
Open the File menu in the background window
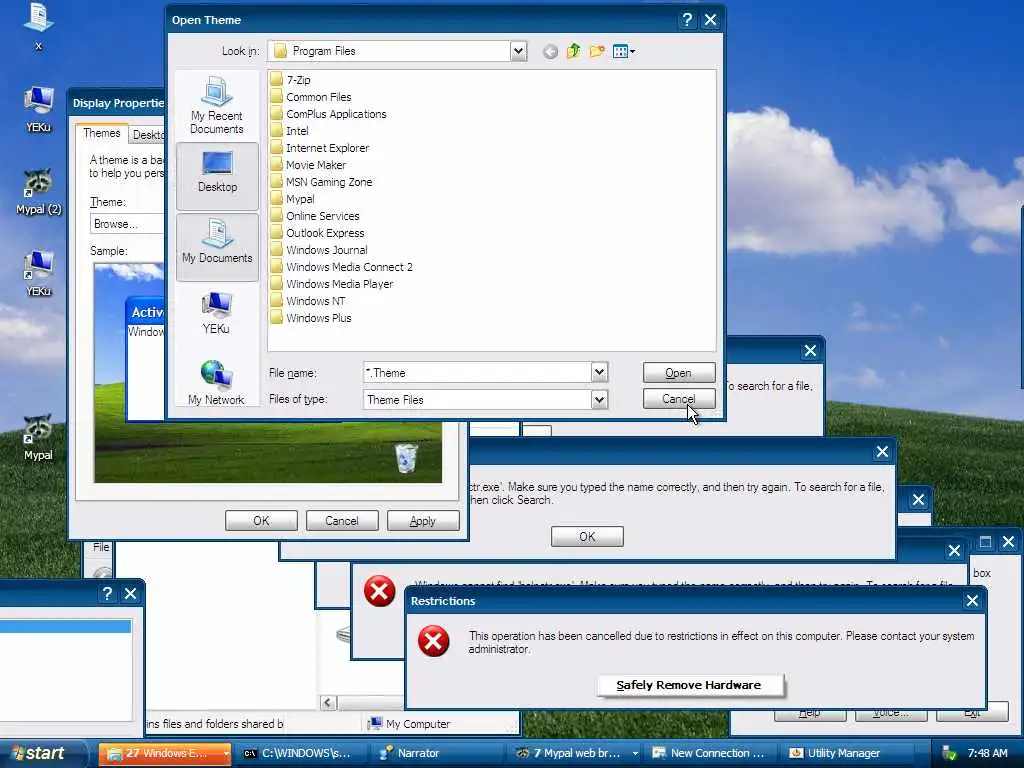[x=101, y=547]
